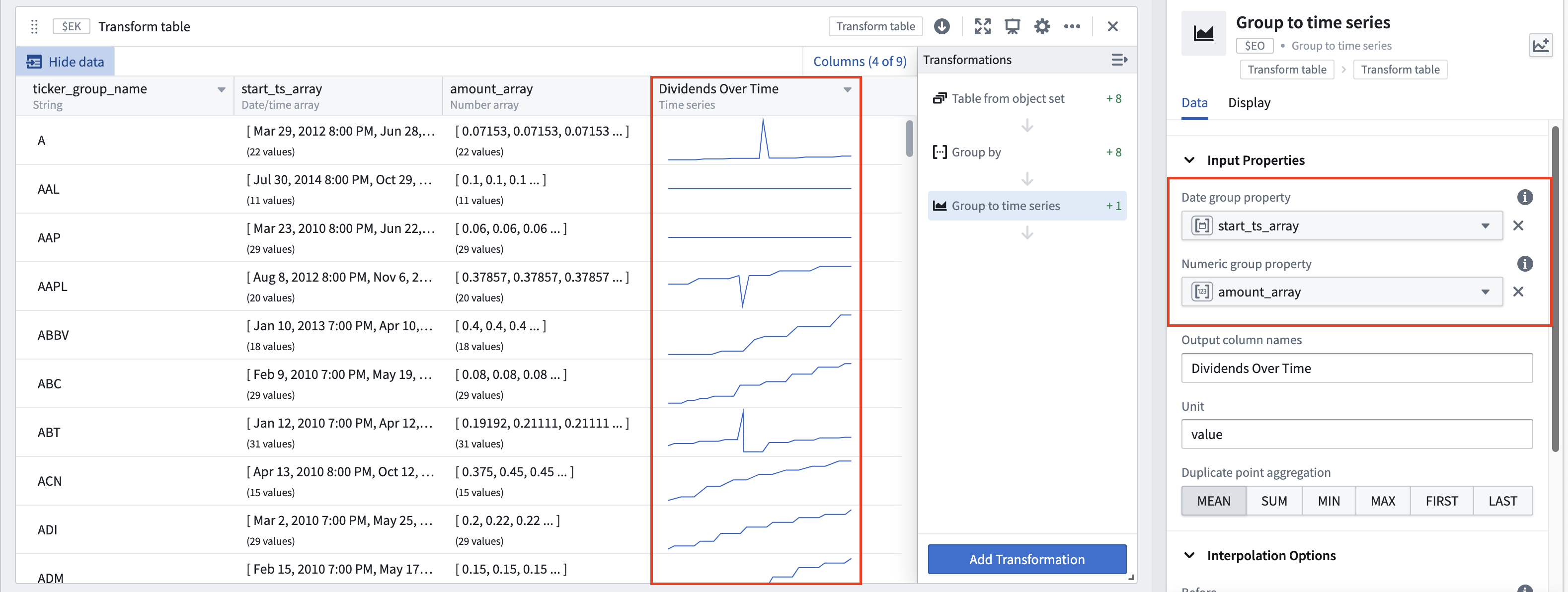Click the ACN amount_array cell
1568x592 pixels.
click(546, 481)
